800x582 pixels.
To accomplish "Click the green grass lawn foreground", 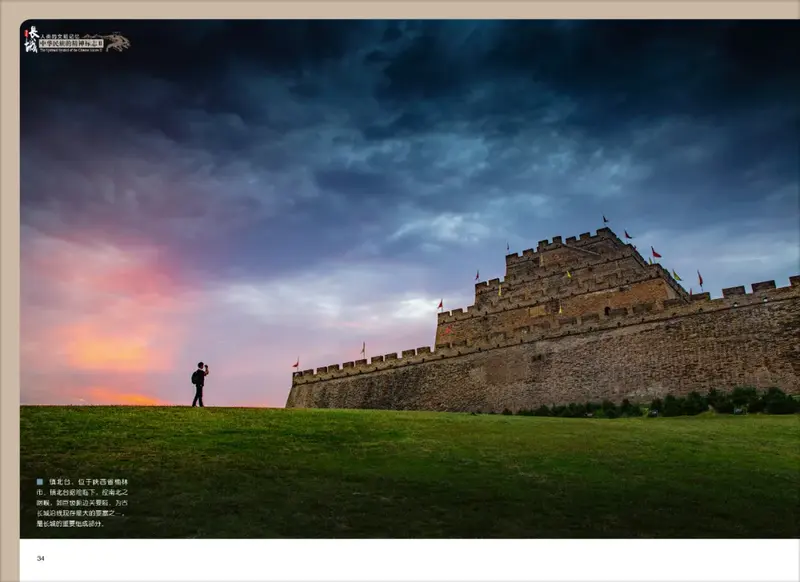I will 410,472.
